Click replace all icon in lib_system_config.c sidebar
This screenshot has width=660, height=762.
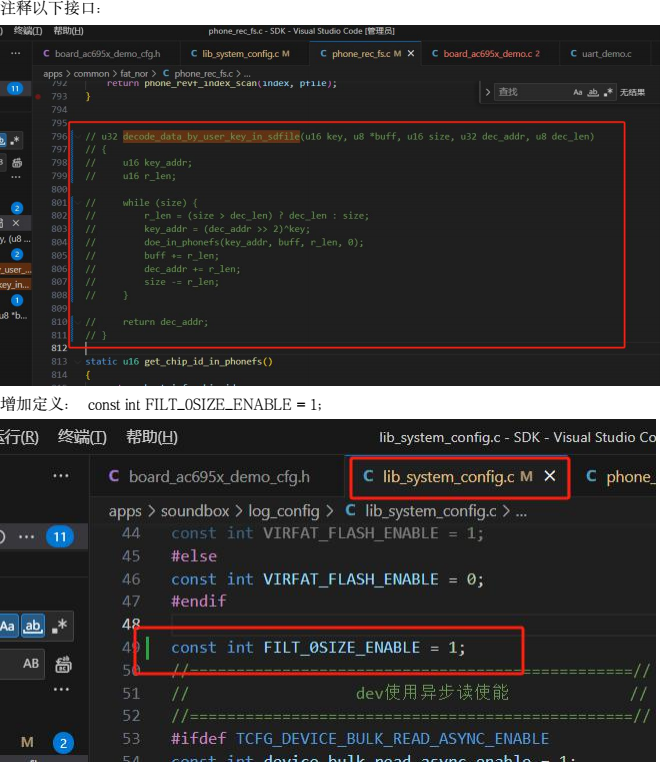click(x=63, y=664)
